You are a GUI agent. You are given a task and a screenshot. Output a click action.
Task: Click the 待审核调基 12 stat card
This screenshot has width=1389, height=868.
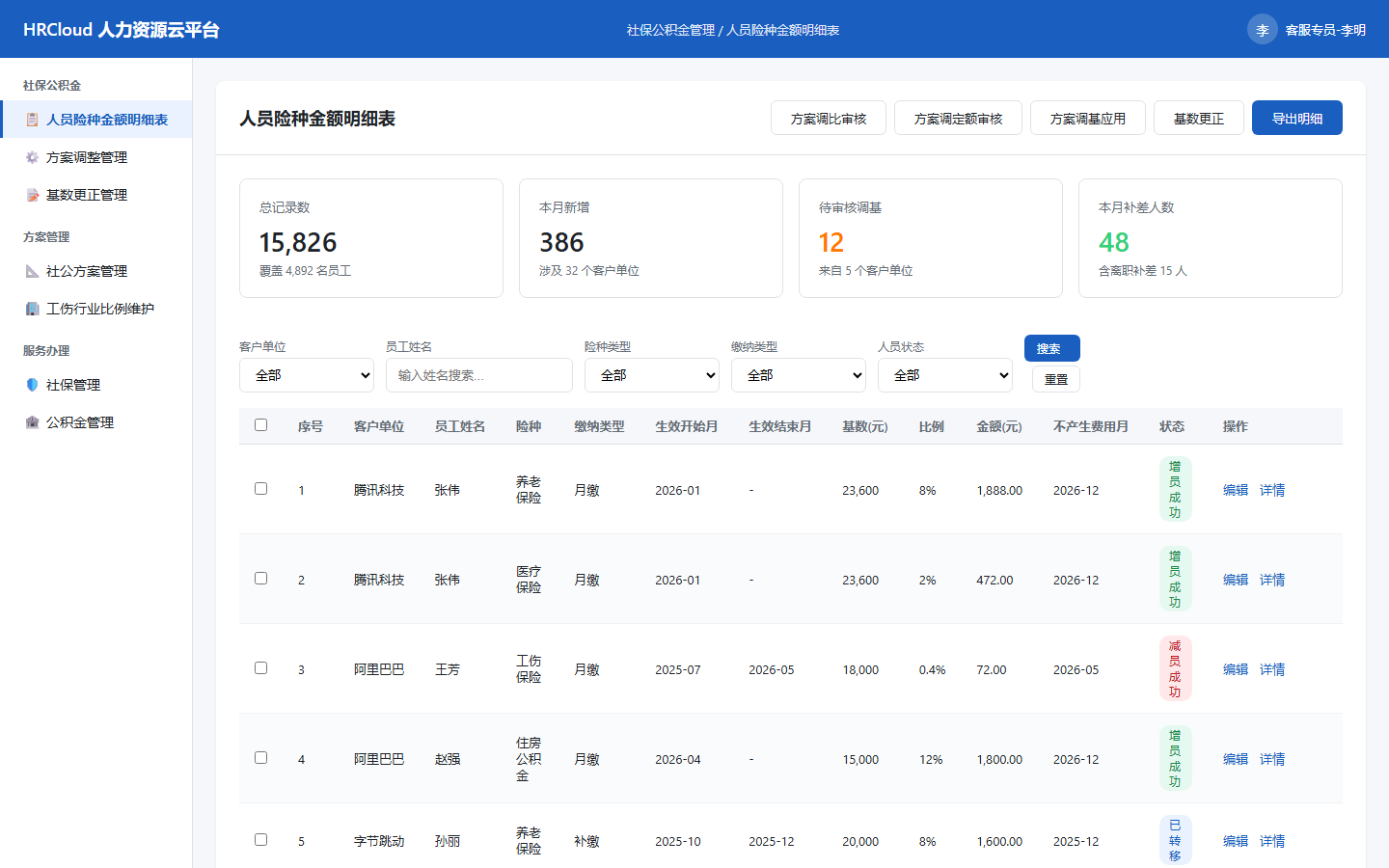coord(931,238)
